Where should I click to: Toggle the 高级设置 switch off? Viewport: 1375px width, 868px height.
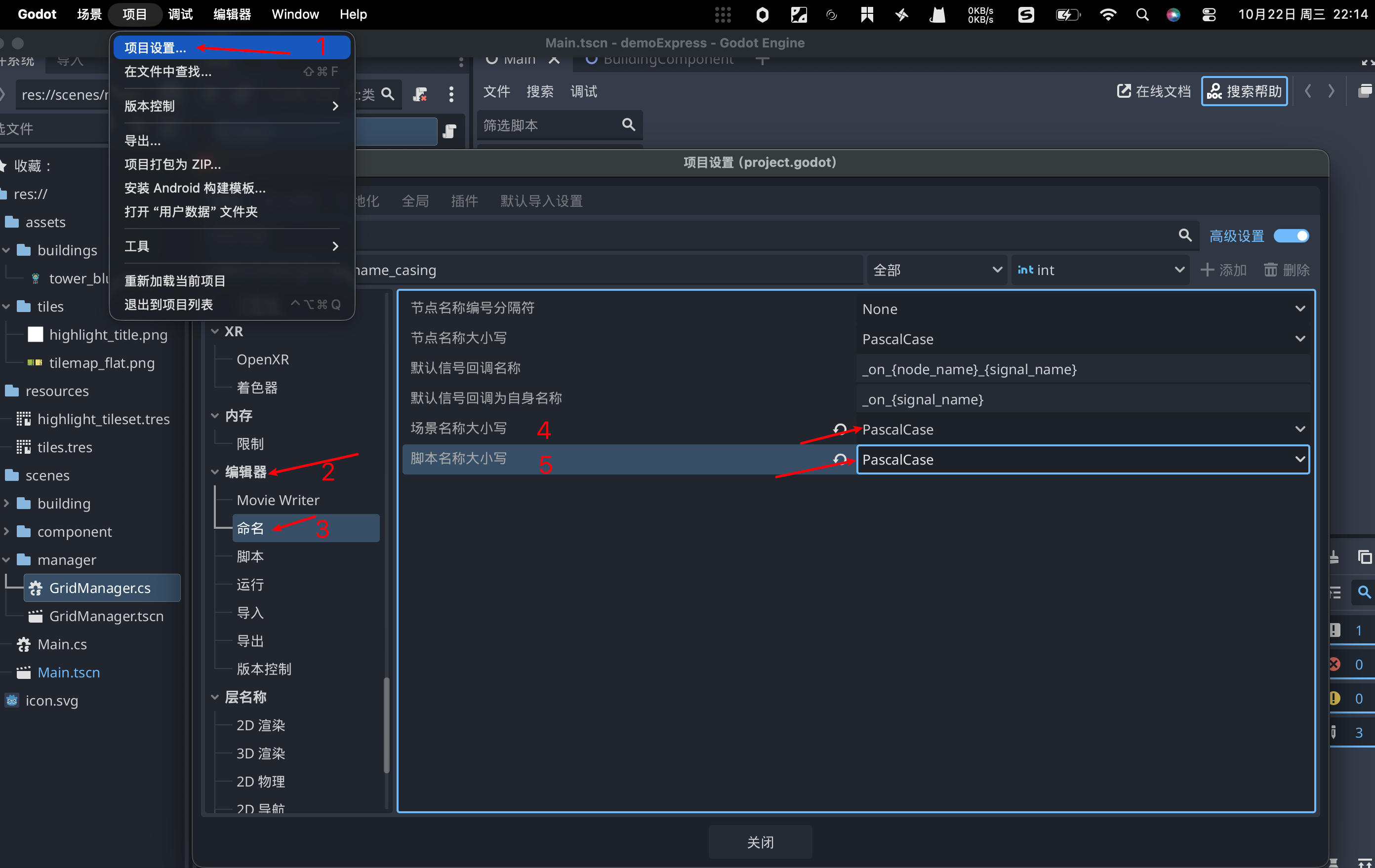click(x=1291, y=236)
